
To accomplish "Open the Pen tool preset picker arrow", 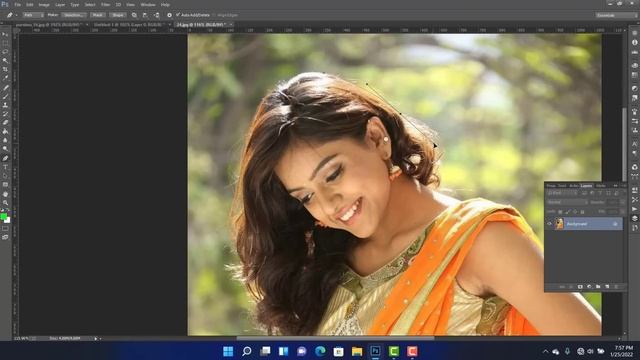I will 16,15.
